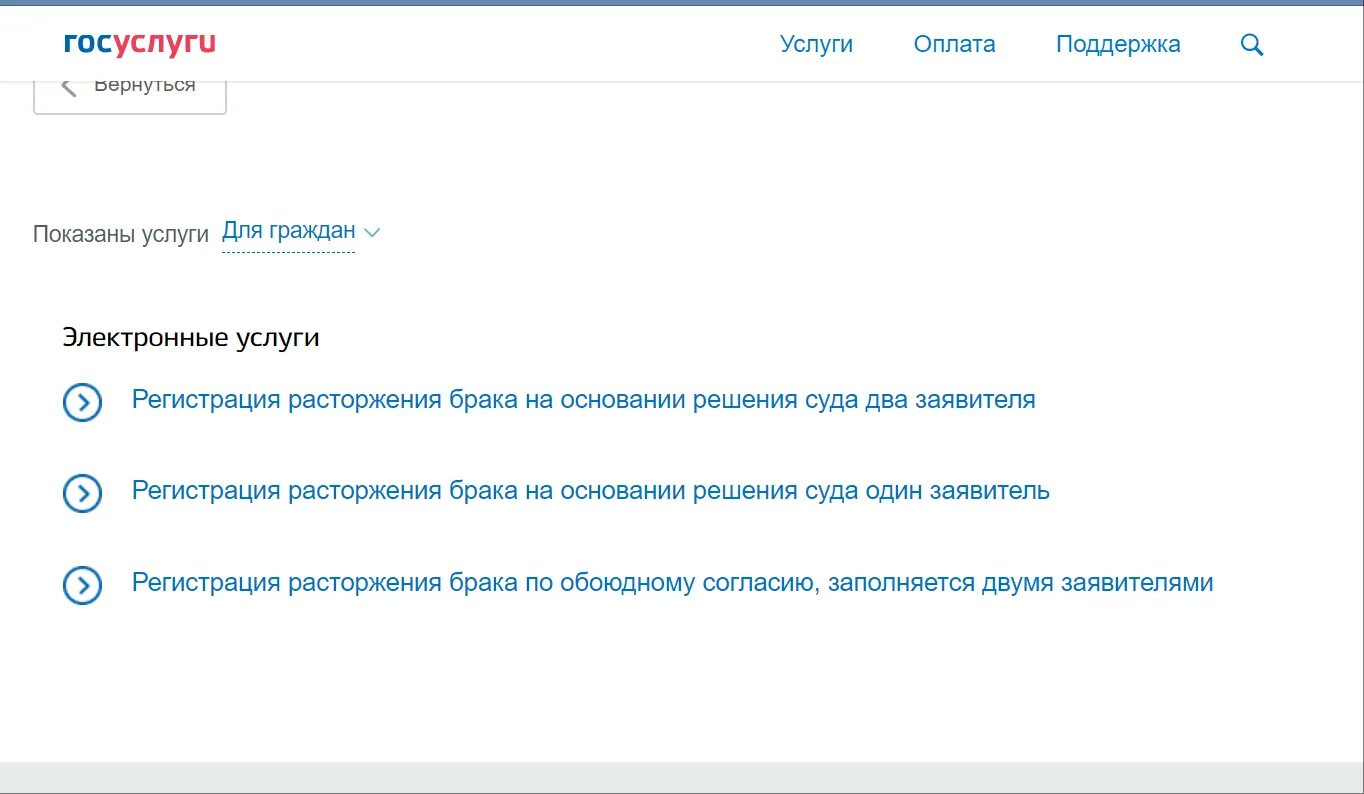
Task: Click arrow icon beside 'по обоюдному согласию' service
Action: [x=82, y=586]
